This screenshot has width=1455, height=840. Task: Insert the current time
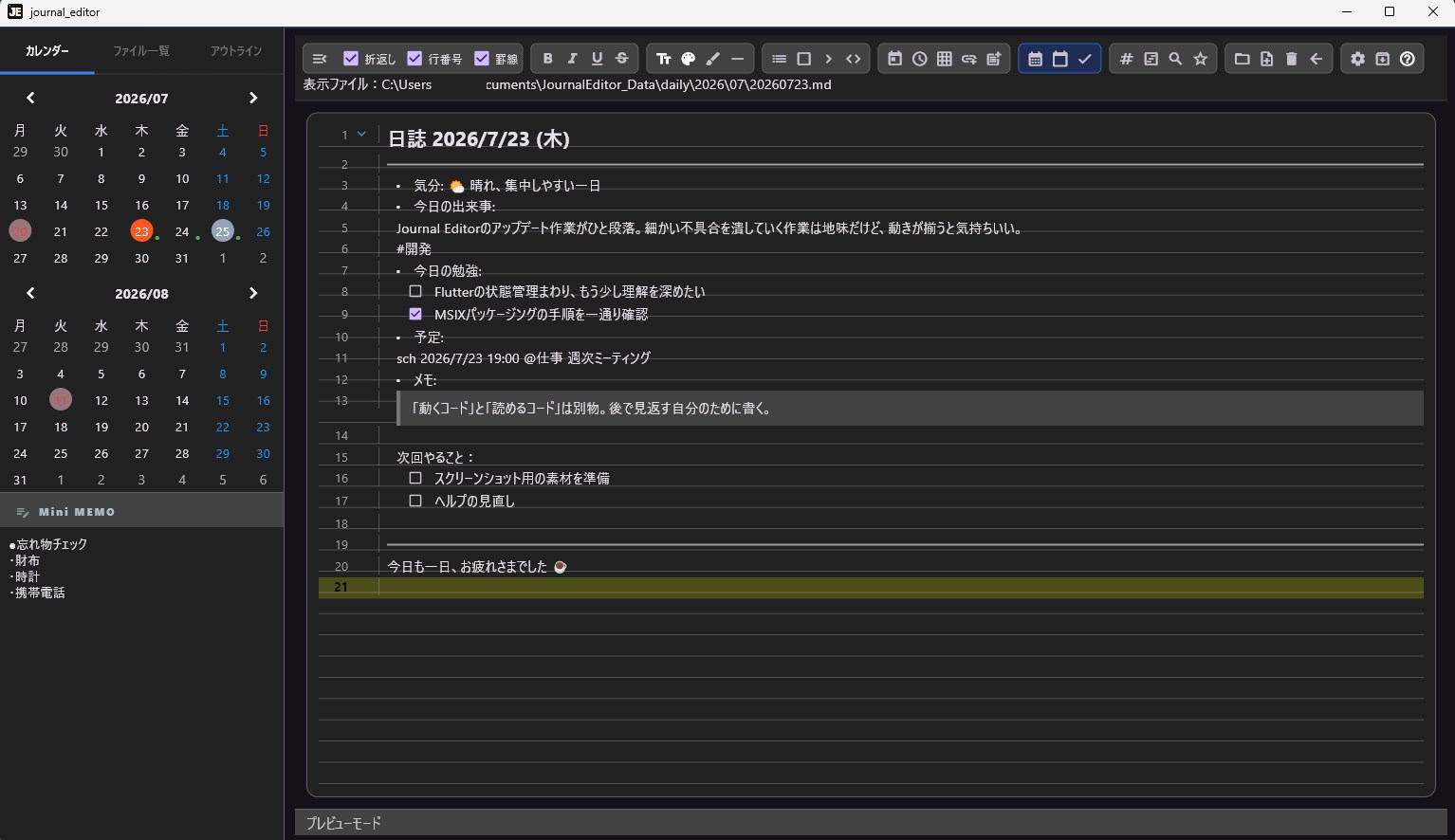(919, 59)
